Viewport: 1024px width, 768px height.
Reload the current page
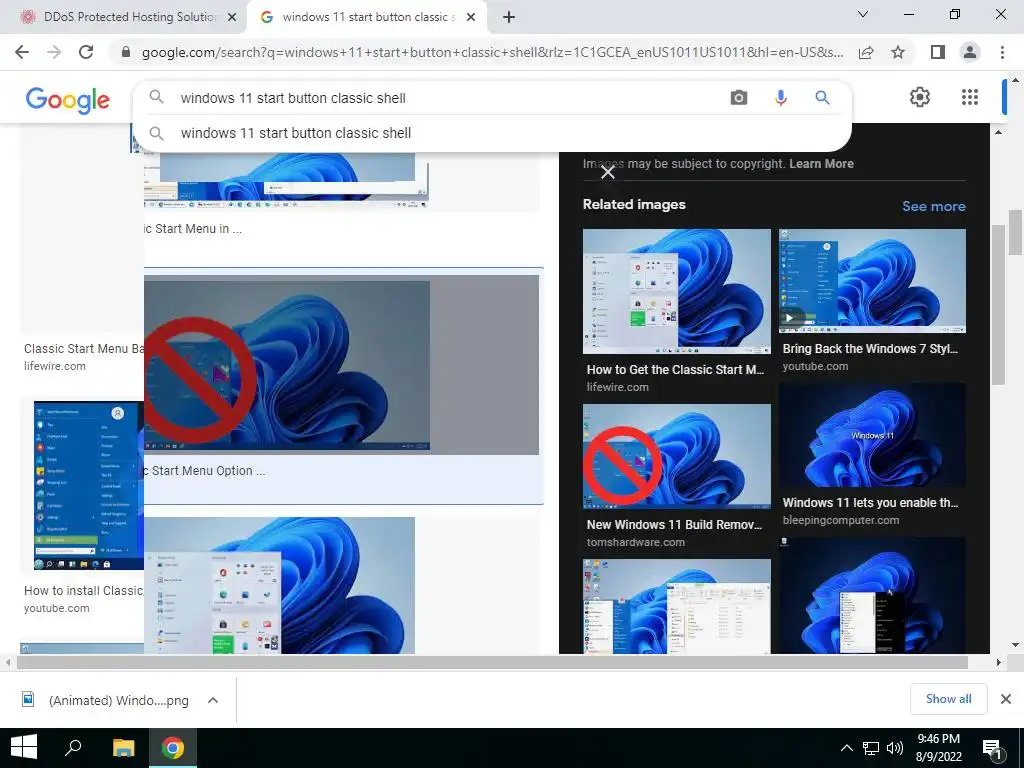[86, 52]
